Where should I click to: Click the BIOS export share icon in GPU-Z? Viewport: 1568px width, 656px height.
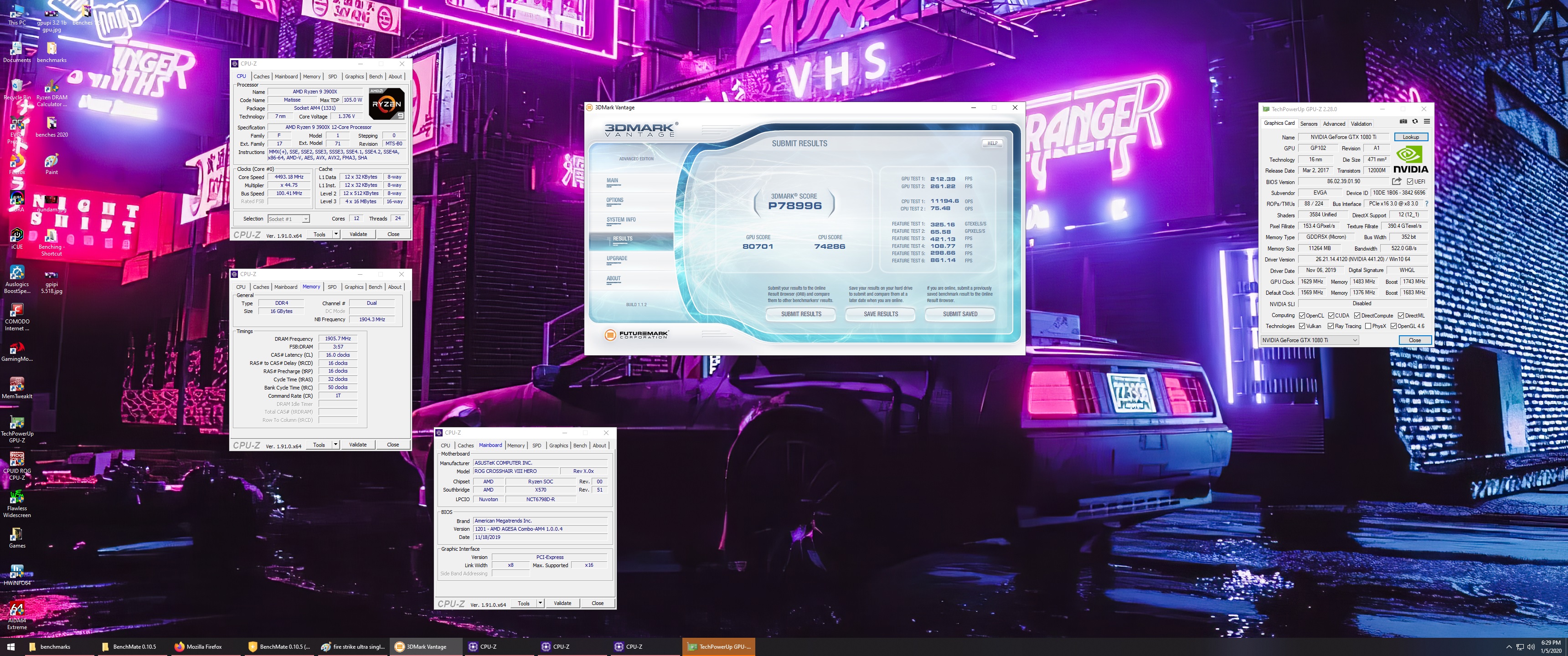pos(1397,181)
